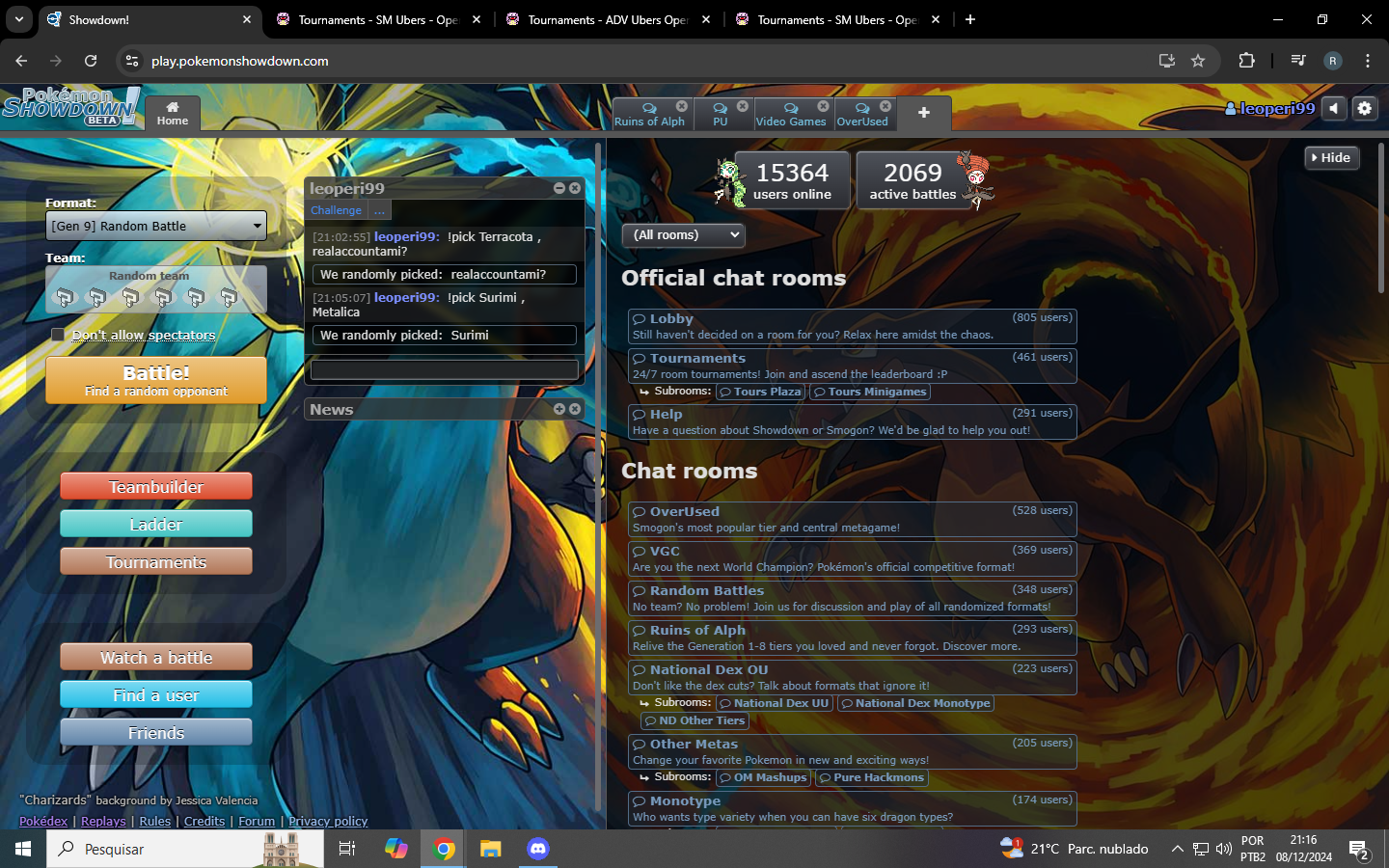Mute sound with the speaker icon
Screen dimensions: 1389x868
point(1334,109)
